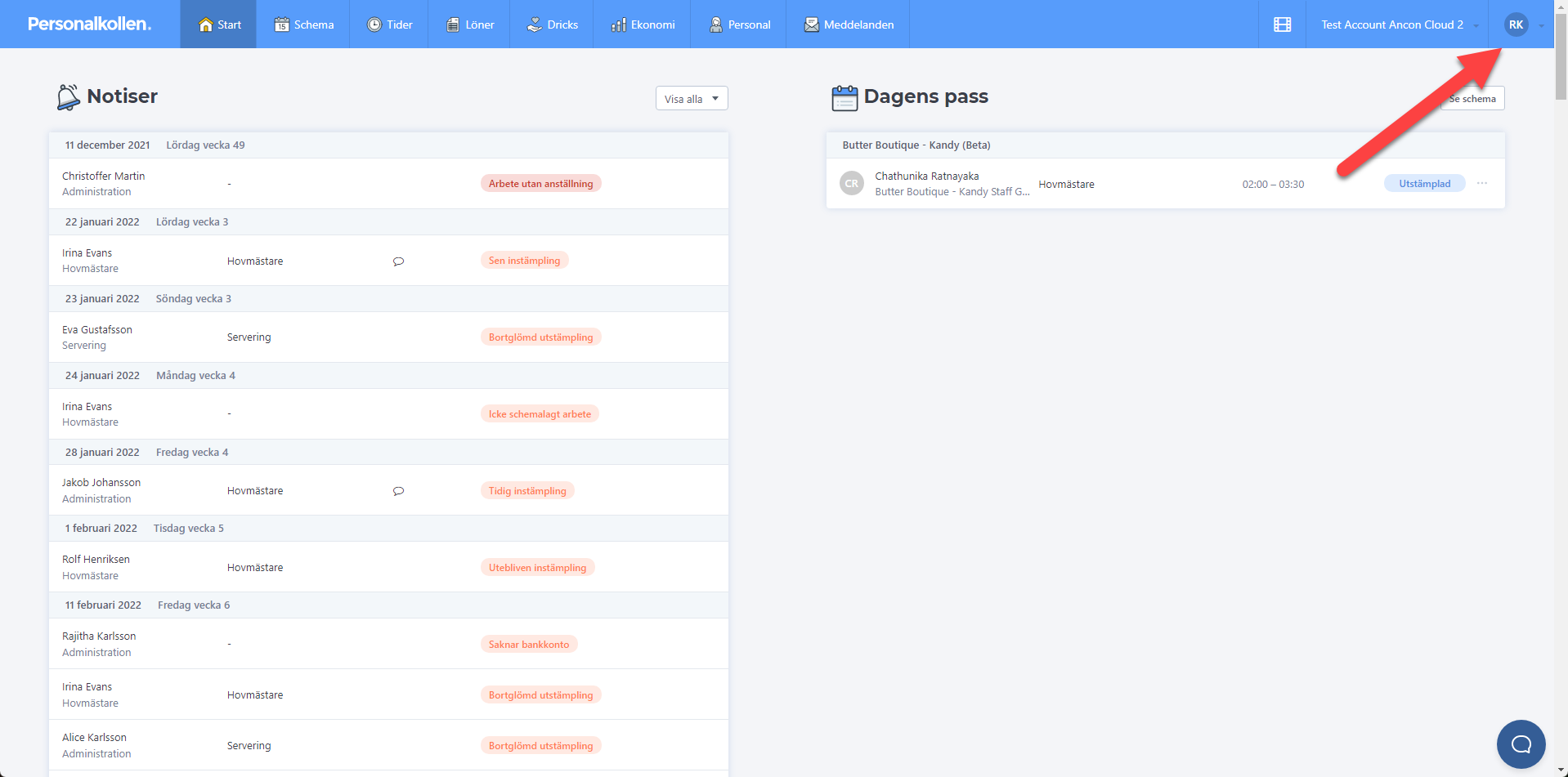This screenshot has height=777, width=1568.
Task: Select Christoffer Martin name
Action: [x=103, y=176]
